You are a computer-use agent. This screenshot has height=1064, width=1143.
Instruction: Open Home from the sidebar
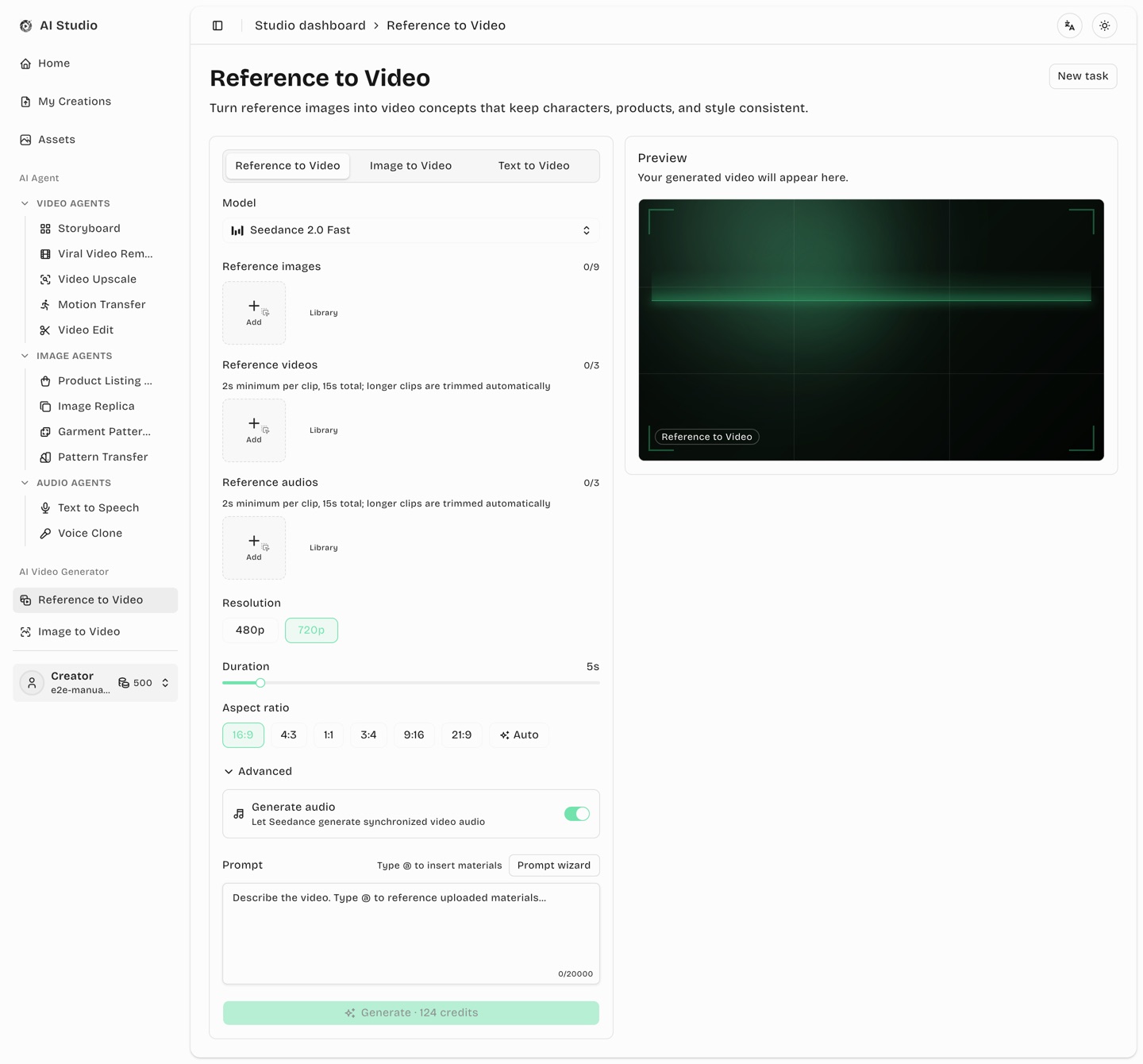point(95,64)
